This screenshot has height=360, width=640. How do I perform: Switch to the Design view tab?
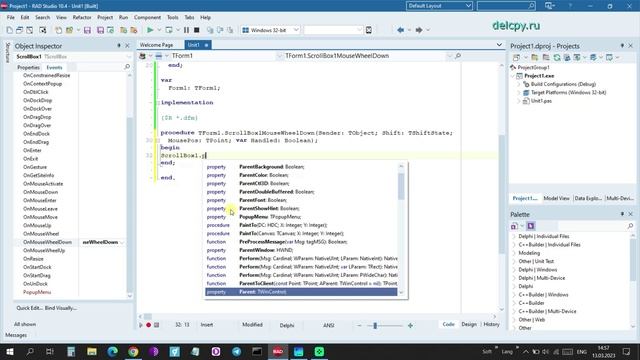pyautogui.click(x=469, y=324)
